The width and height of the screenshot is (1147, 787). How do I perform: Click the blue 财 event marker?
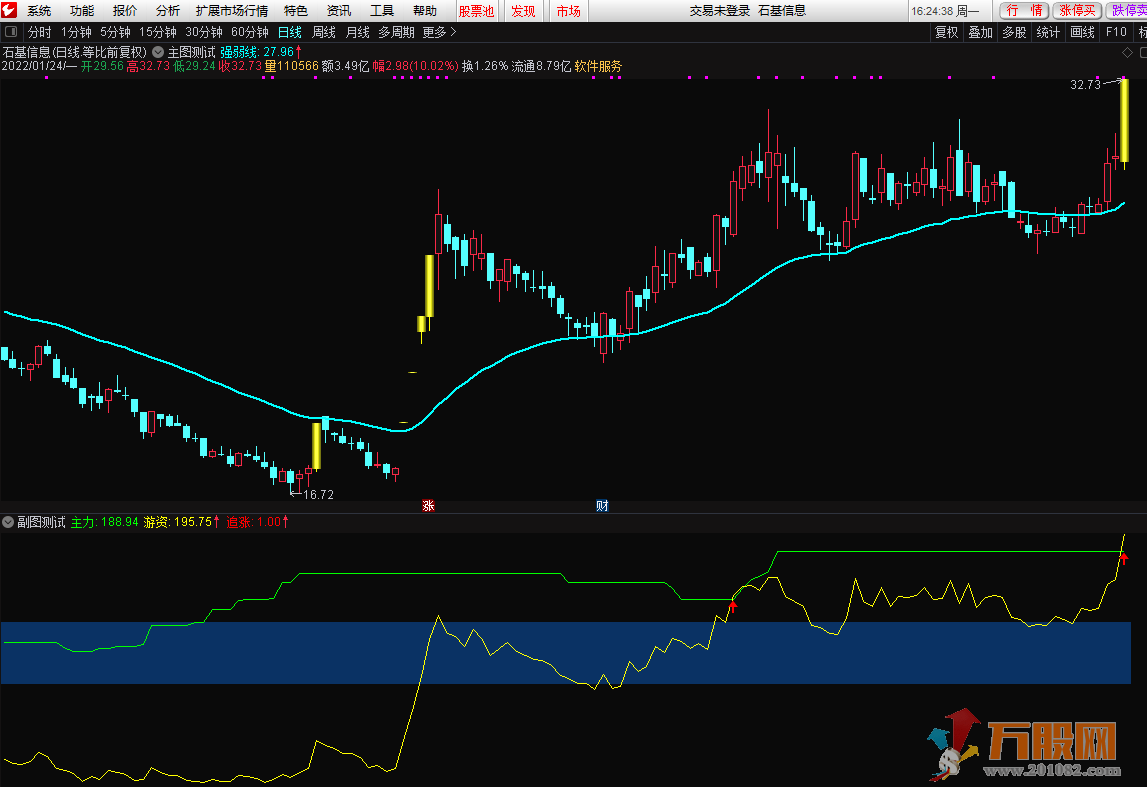(x=602, y=506)
